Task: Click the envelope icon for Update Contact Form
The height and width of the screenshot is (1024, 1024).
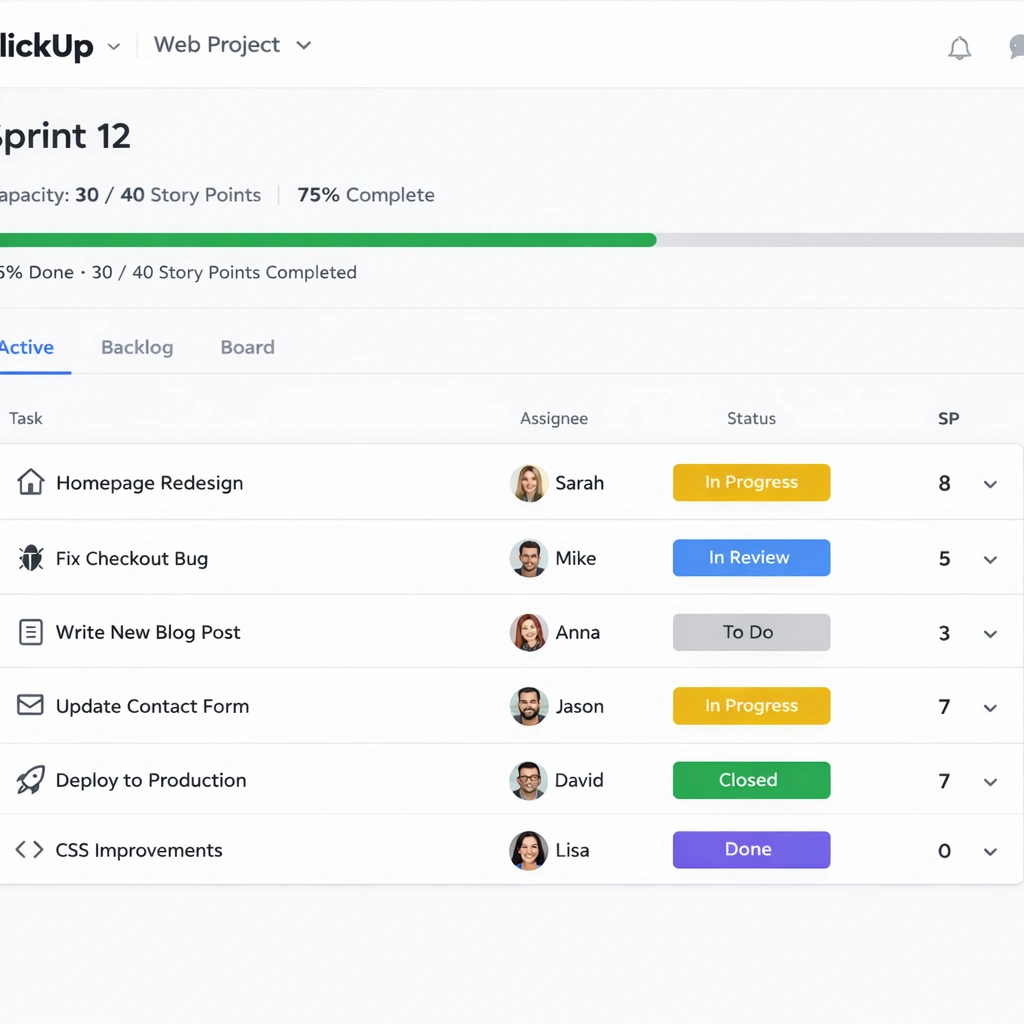Action: 31,705
